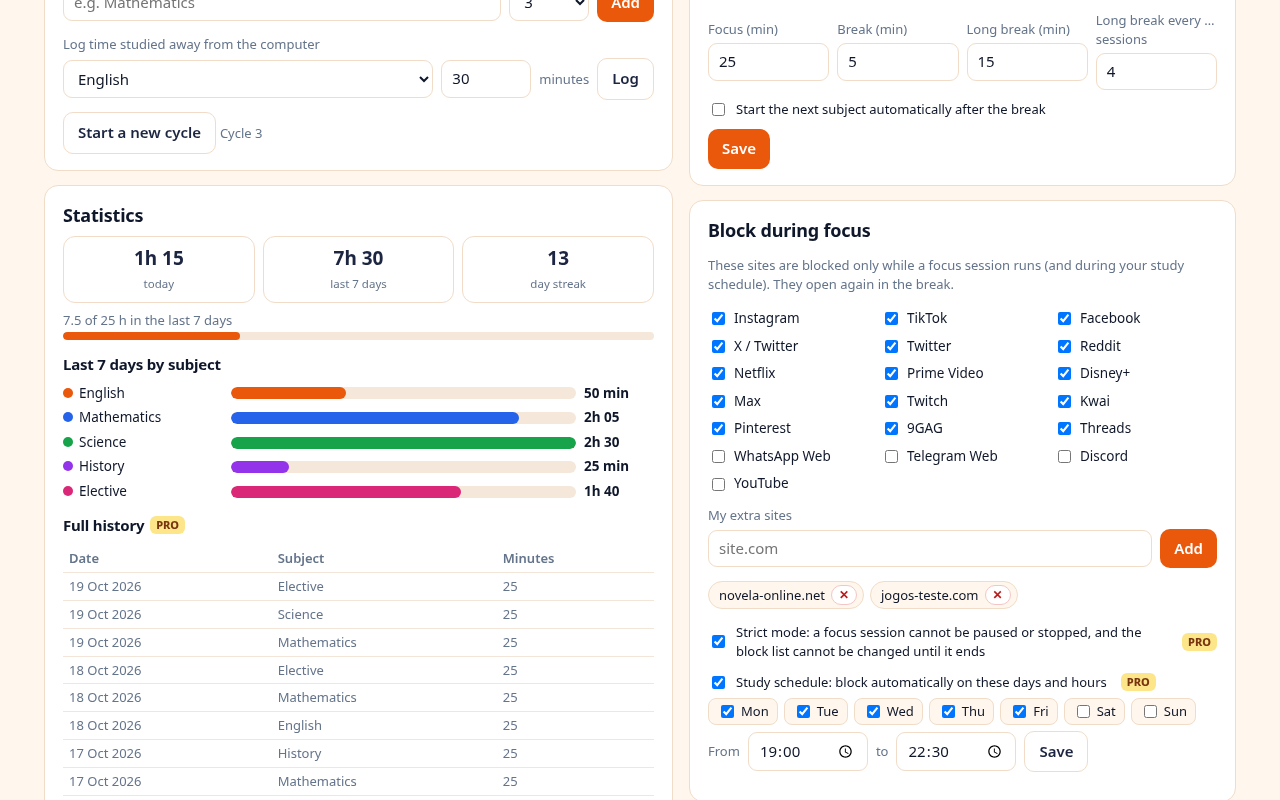
Task: Click the weekly hours progress bar
Action: click(x=358, y=336)
